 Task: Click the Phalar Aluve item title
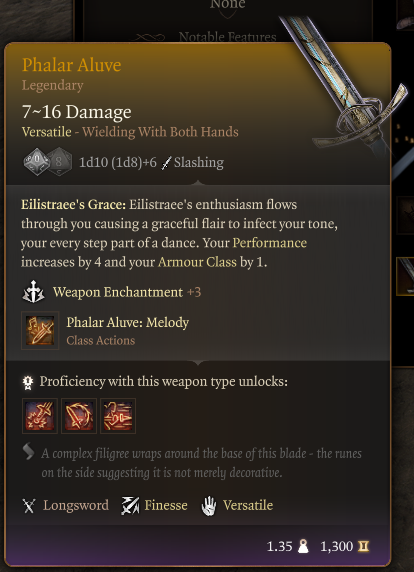(x=71, y=65)
